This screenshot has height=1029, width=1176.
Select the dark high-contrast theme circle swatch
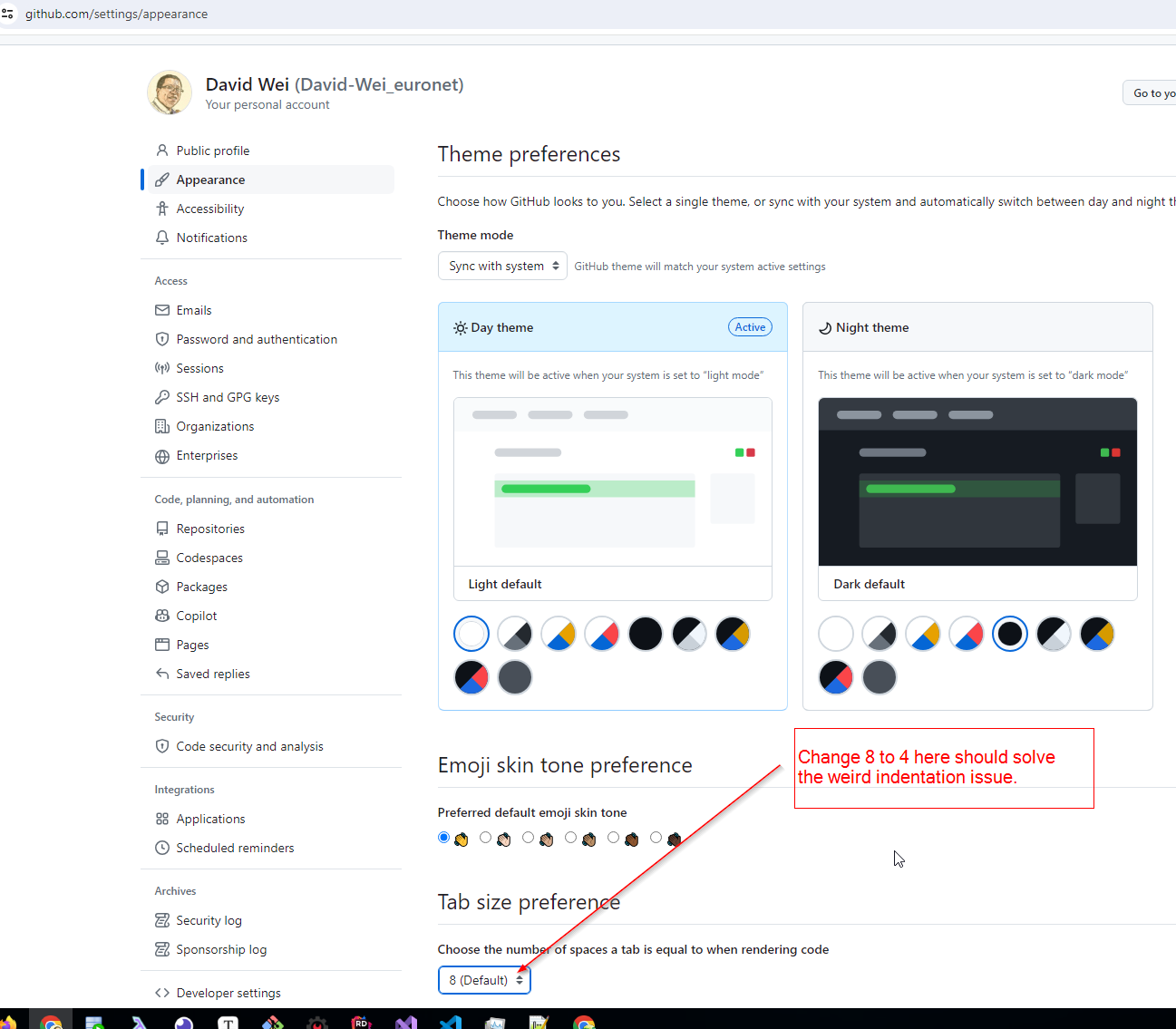tap(1054, 634)
